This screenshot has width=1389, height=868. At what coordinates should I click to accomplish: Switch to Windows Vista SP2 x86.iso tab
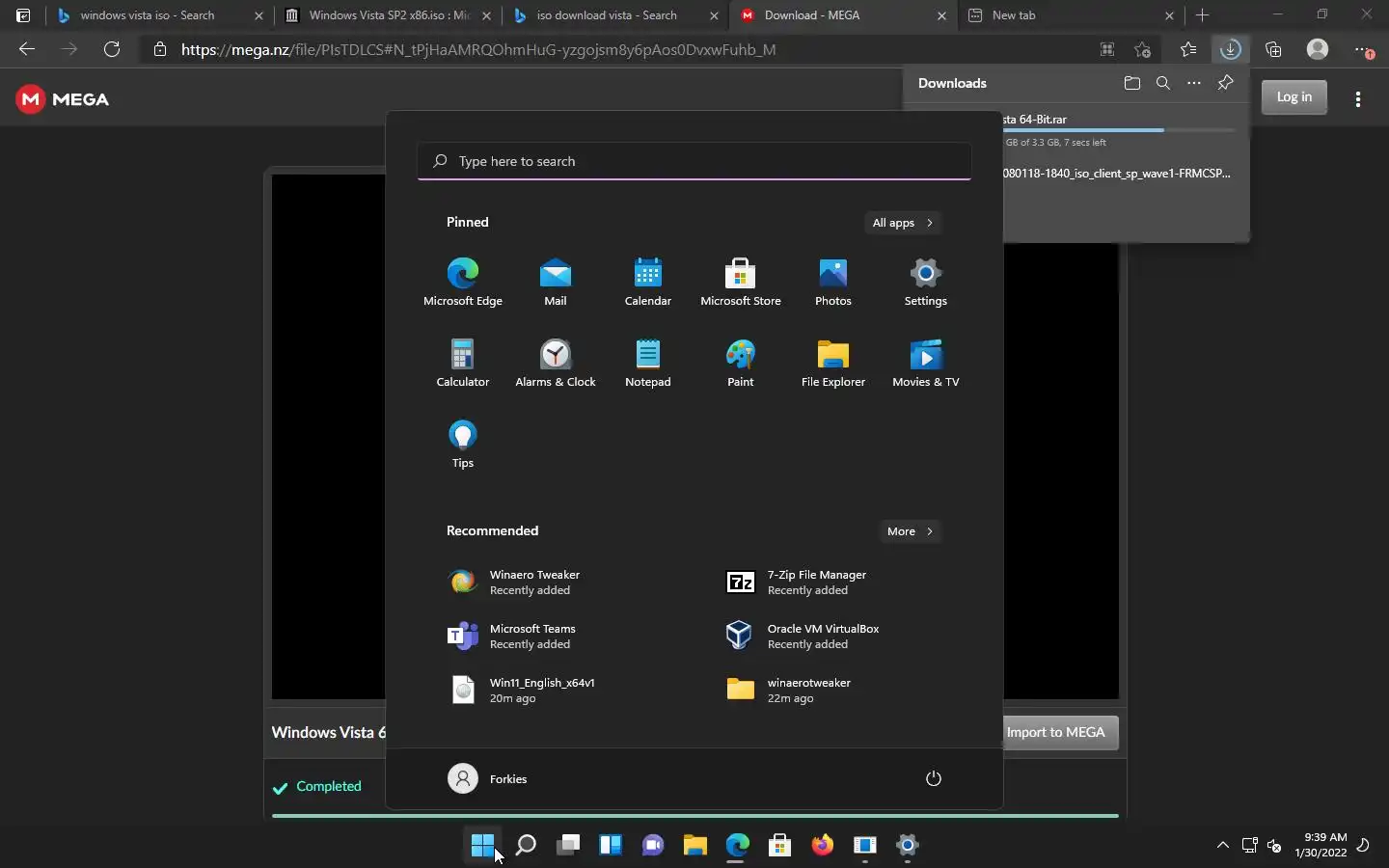389,15
